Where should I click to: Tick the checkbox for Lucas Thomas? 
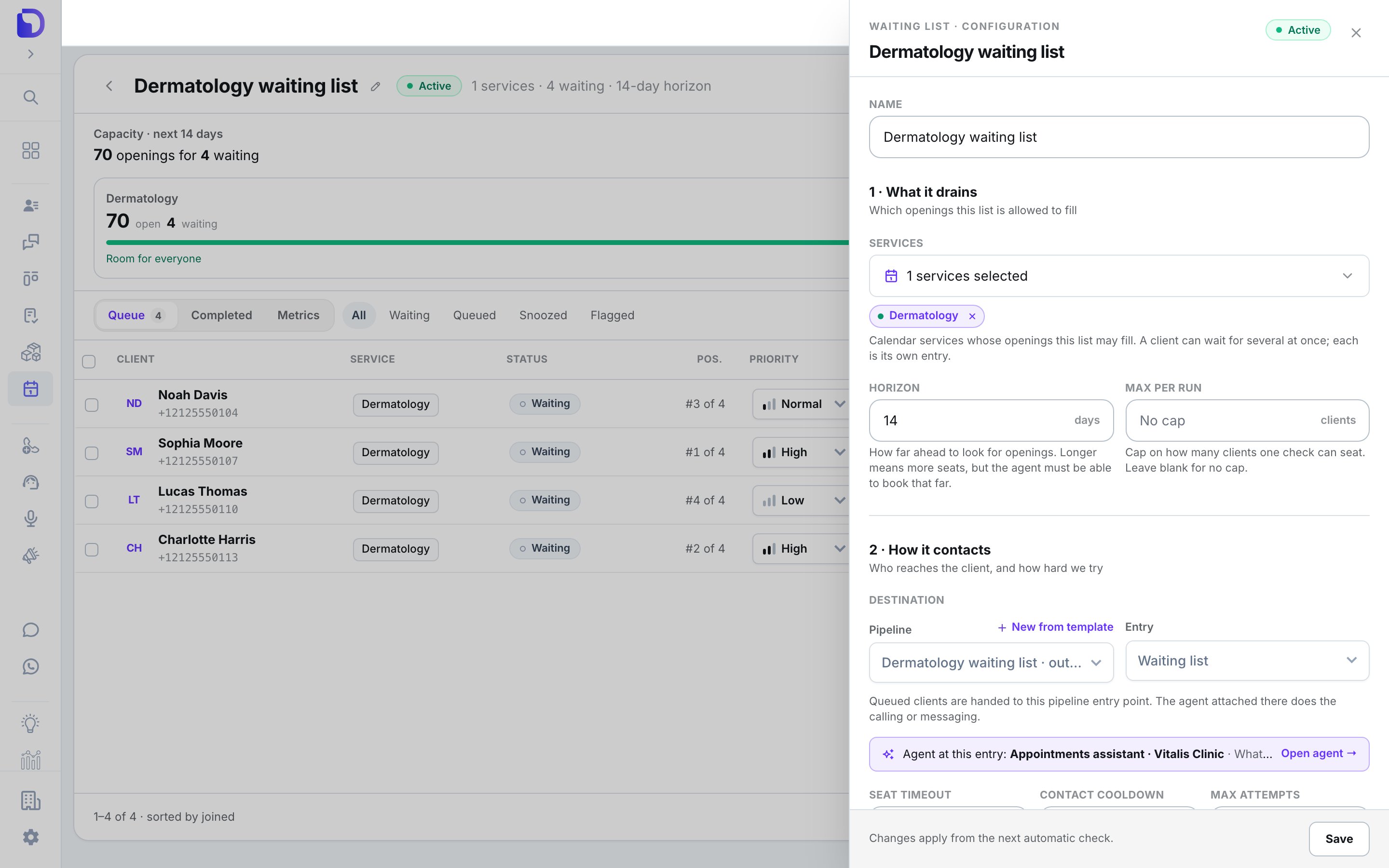91,501
